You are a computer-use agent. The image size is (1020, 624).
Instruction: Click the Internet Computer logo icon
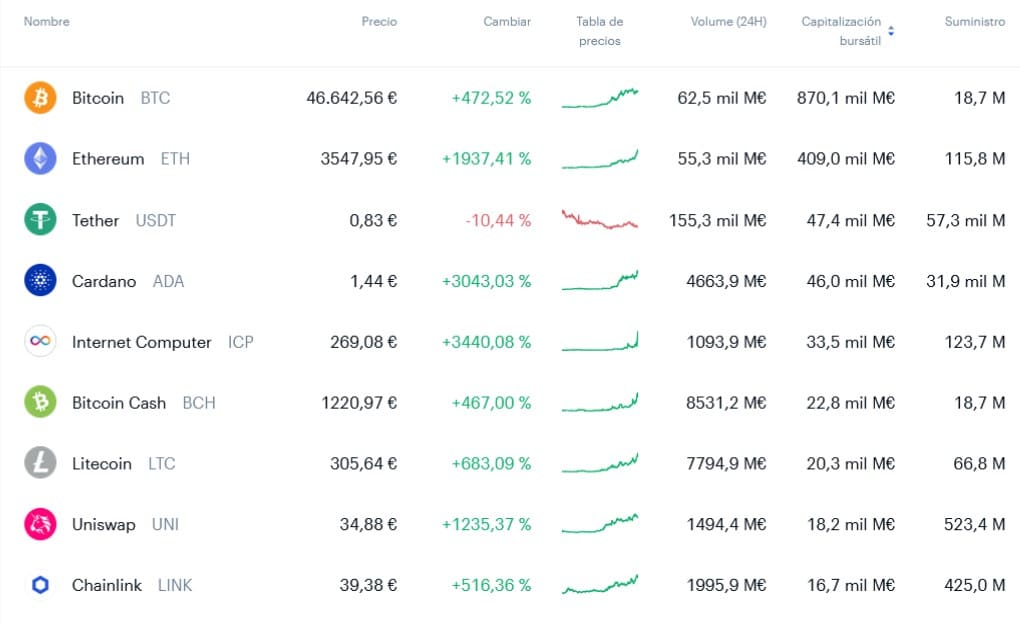(40, 342)
